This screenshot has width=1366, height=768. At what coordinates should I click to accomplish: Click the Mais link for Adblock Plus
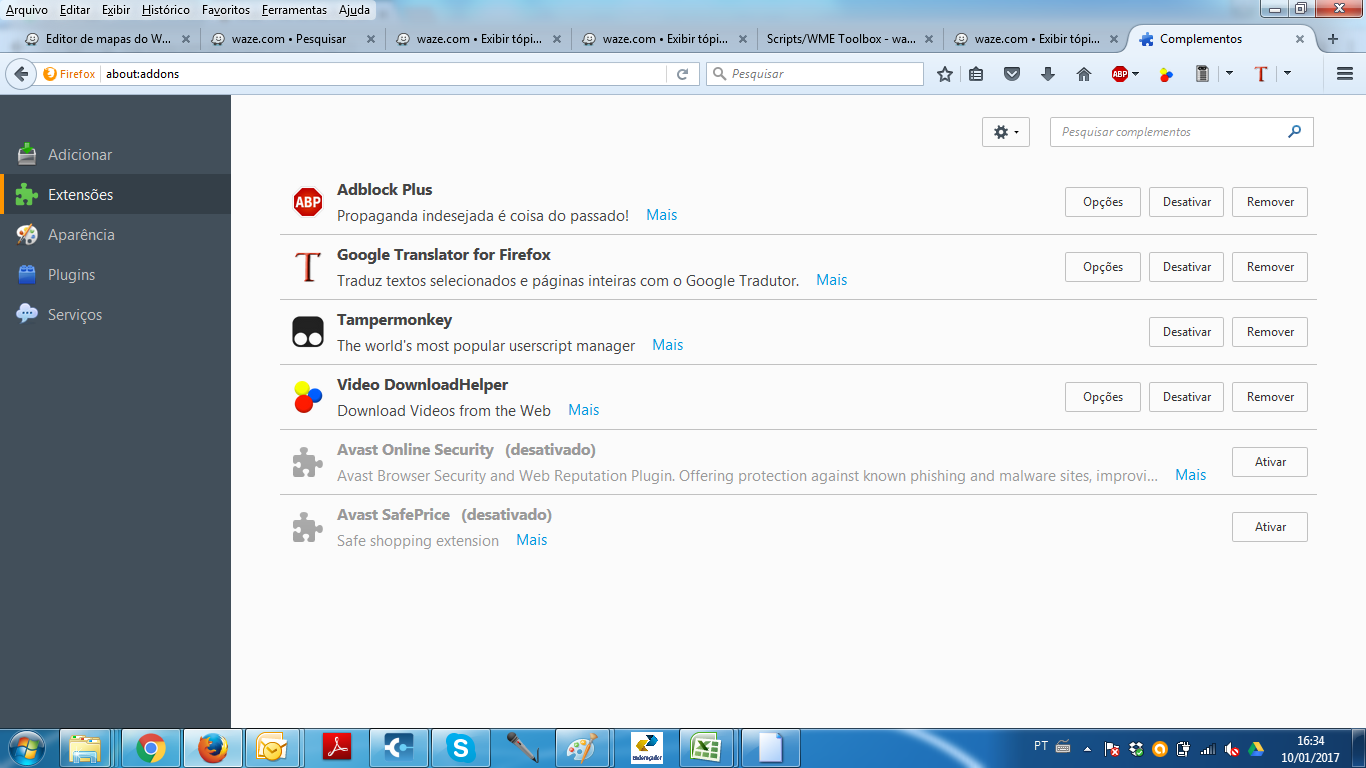(662, 215)
